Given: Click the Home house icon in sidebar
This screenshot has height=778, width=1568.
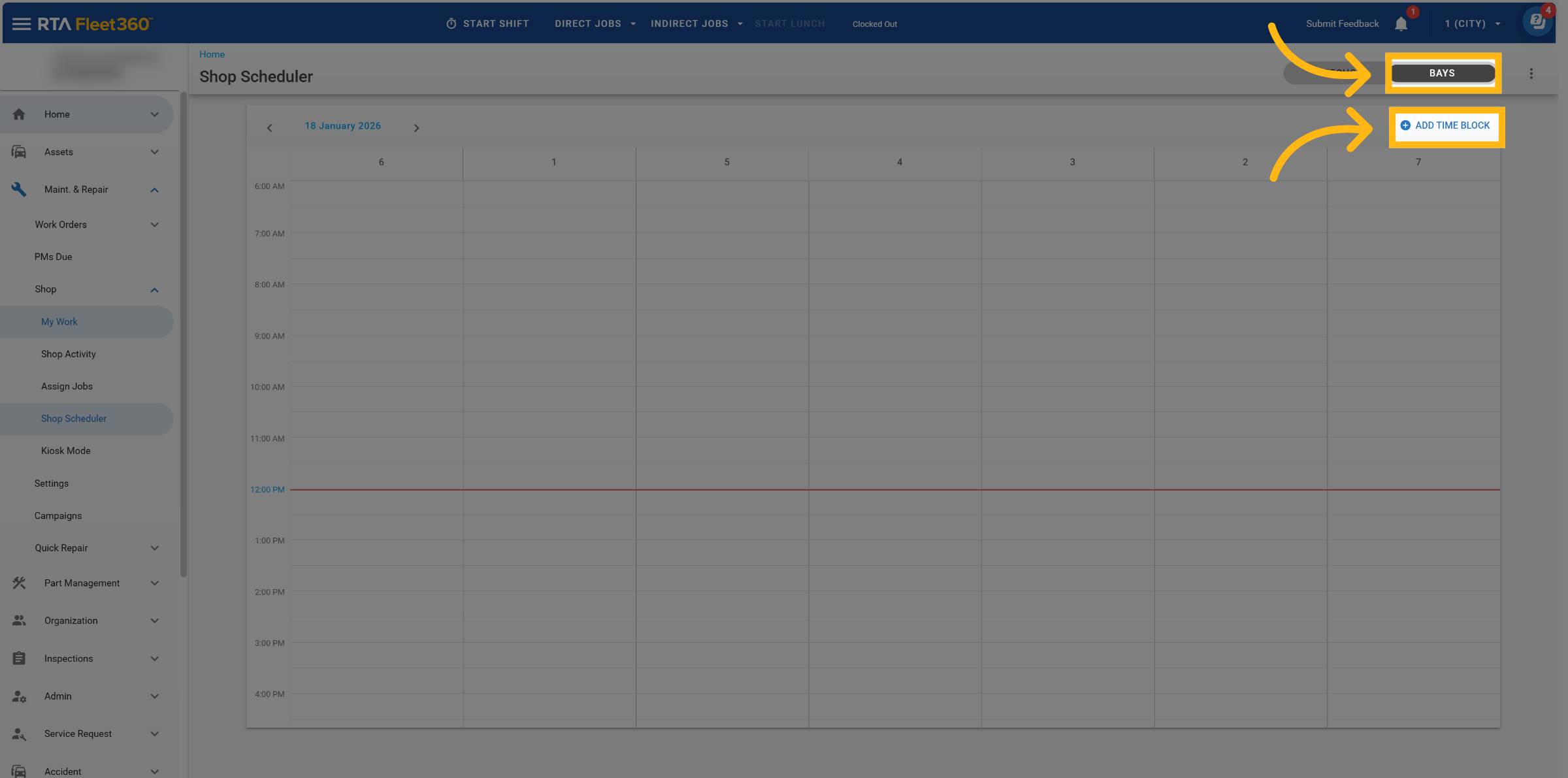Looking at the screenshot, I should click(19, 114).
